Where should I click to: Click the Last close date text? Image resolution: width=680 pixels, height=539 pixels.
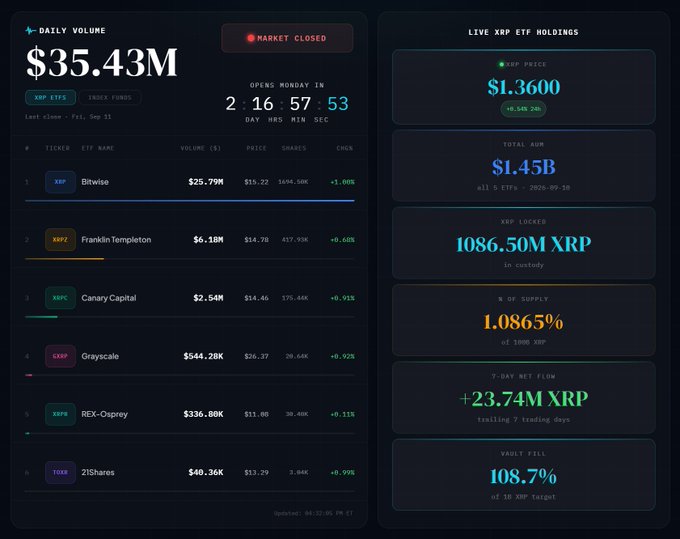pos(68,117)
